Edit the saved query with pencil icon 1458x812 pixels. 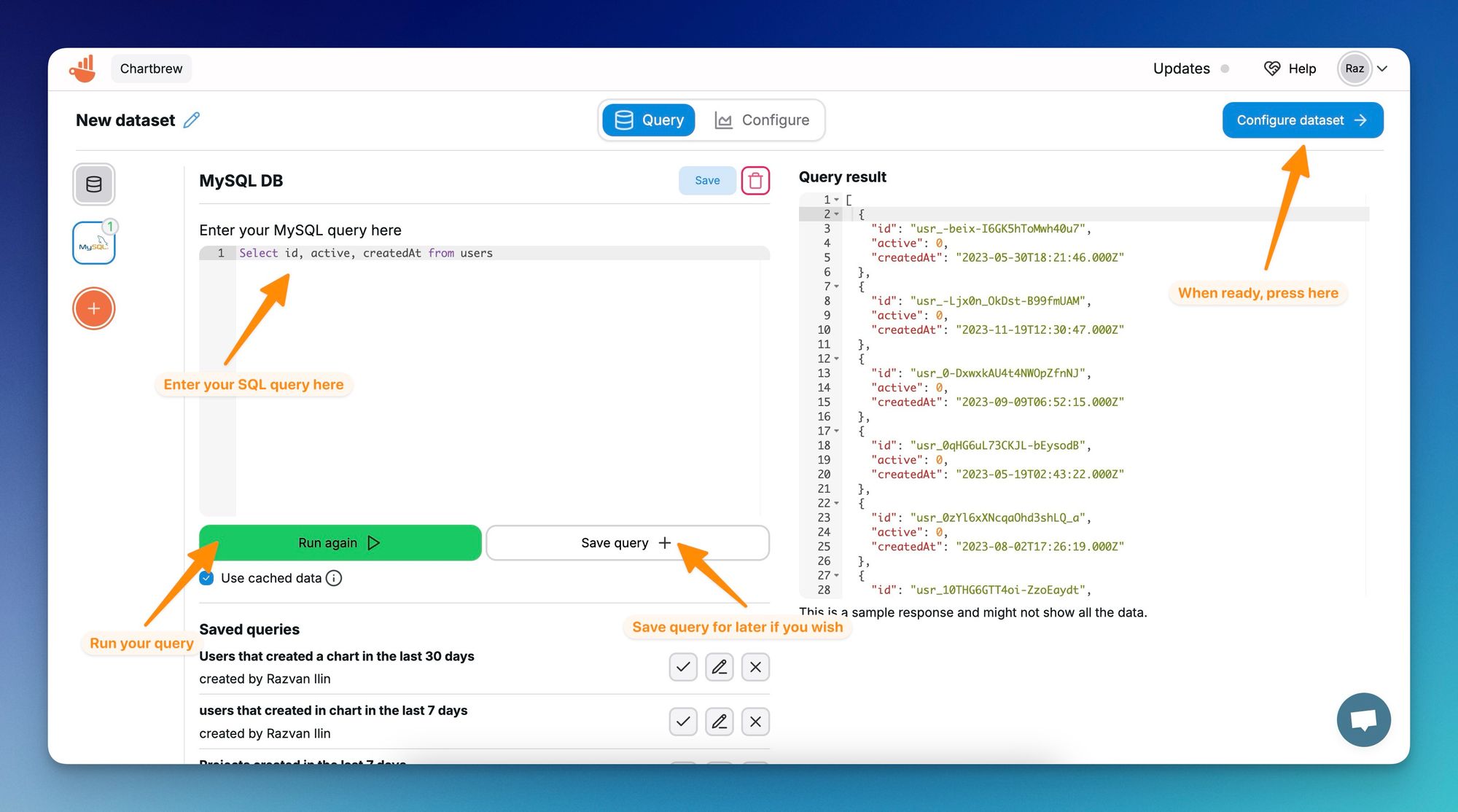click(720, 667)
